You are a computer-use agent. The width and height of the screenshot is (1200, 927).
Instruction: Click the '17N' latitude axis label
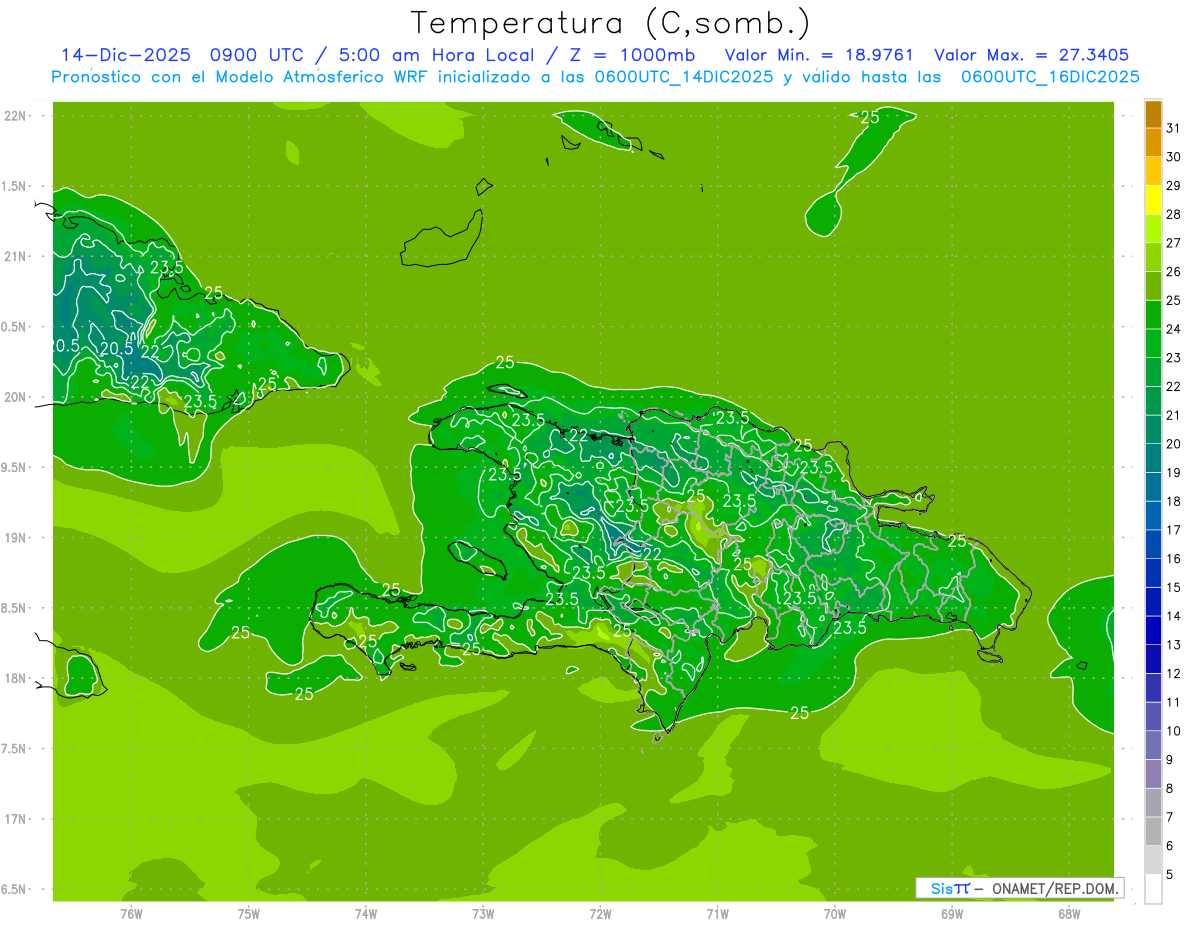tap(16, 819)
